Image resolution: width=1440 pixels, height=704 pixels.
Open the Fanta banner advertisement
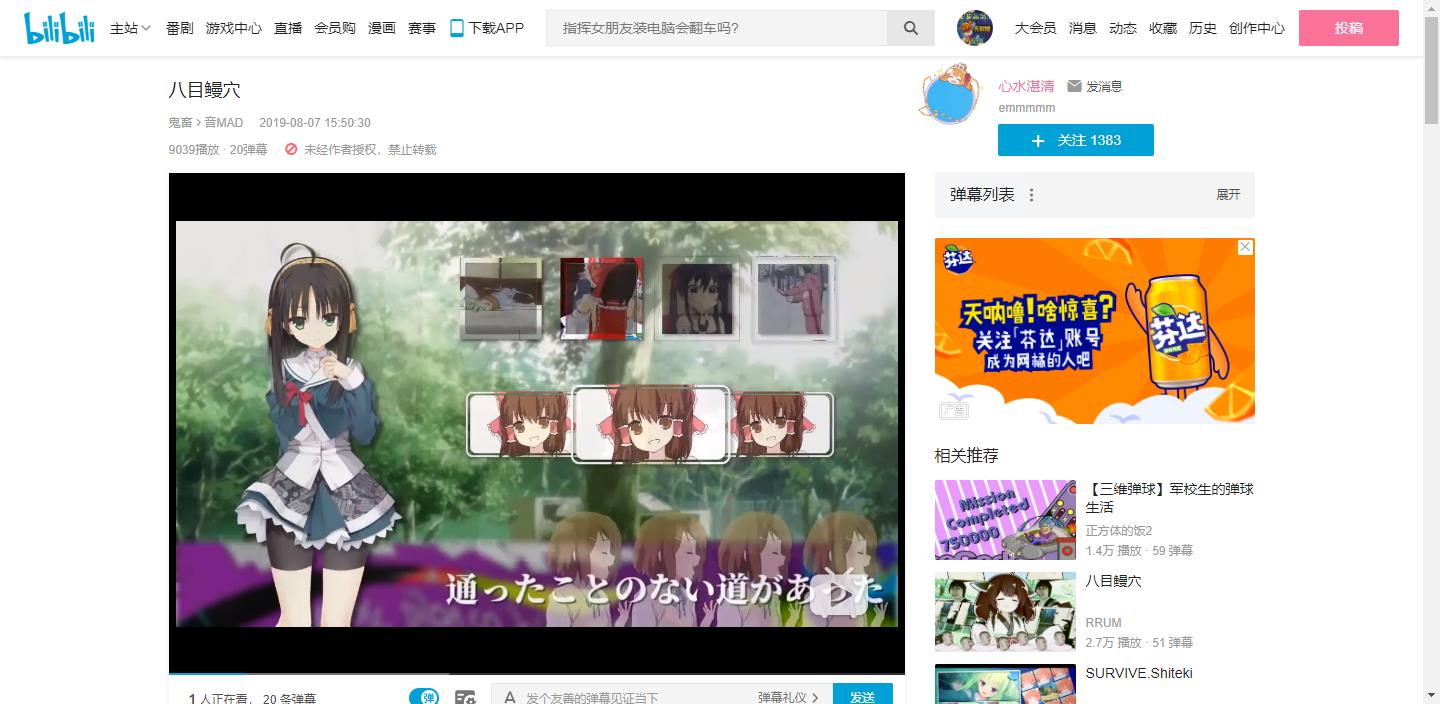click(1095, 331)
